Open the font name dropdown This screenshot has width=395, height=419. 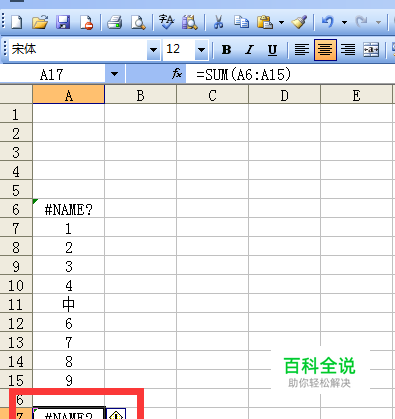point(153,50)
